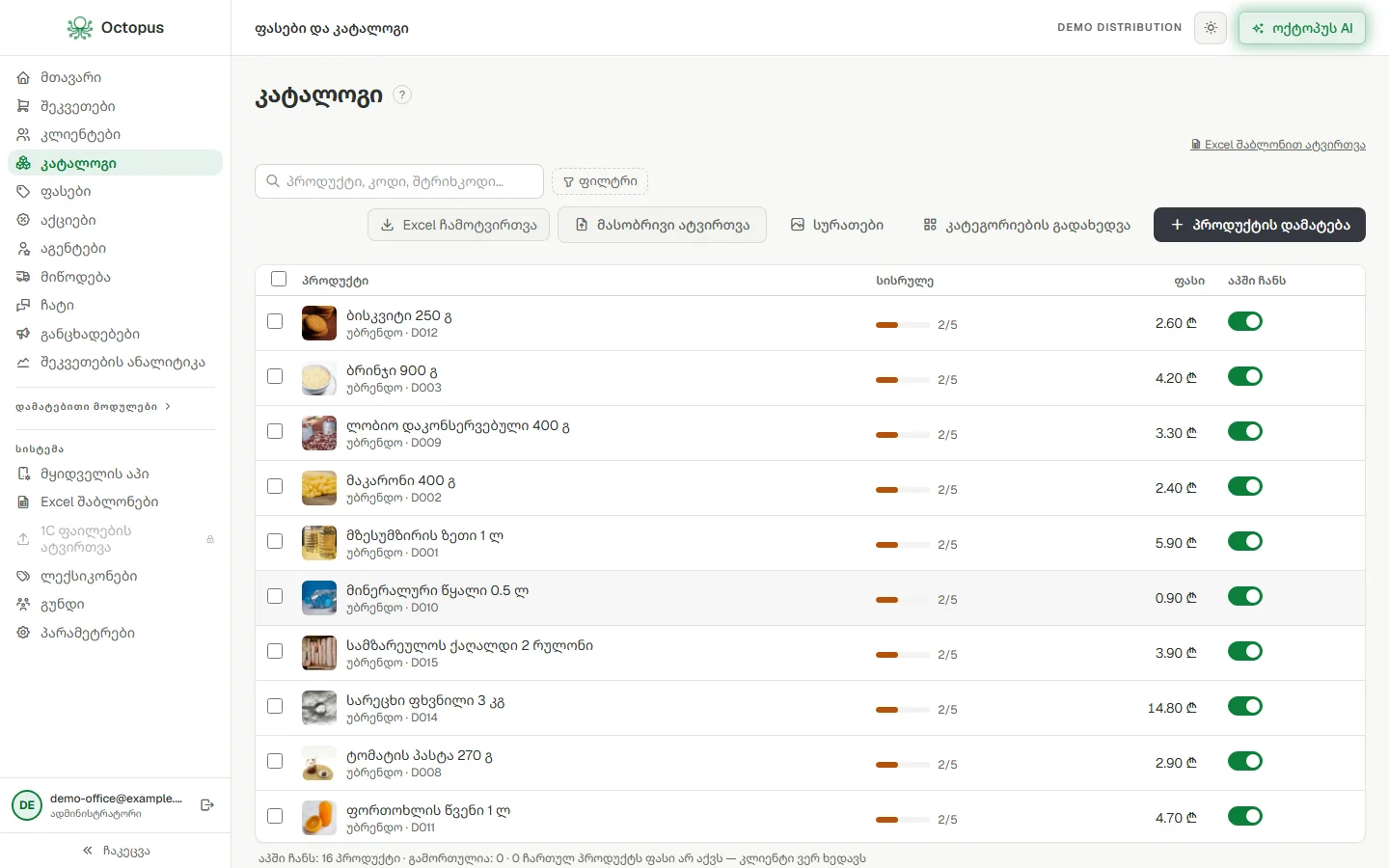Click the discount icon for აქციები
The height and width of the screenshot is (868, 1389).
point(23,220)
